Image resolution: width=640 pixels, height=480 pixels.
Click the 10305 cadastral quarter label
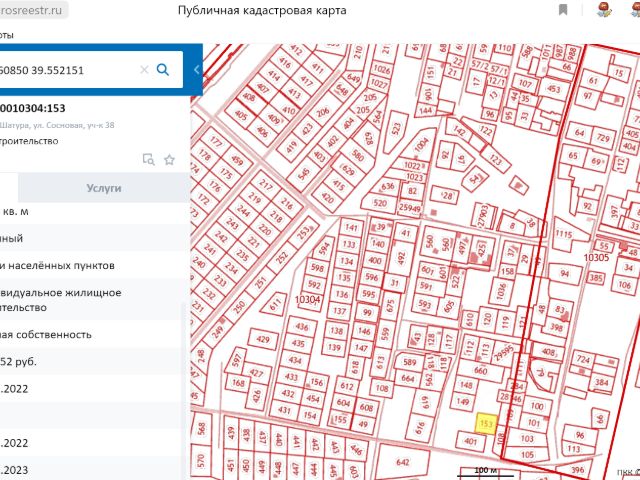[596, 257]
